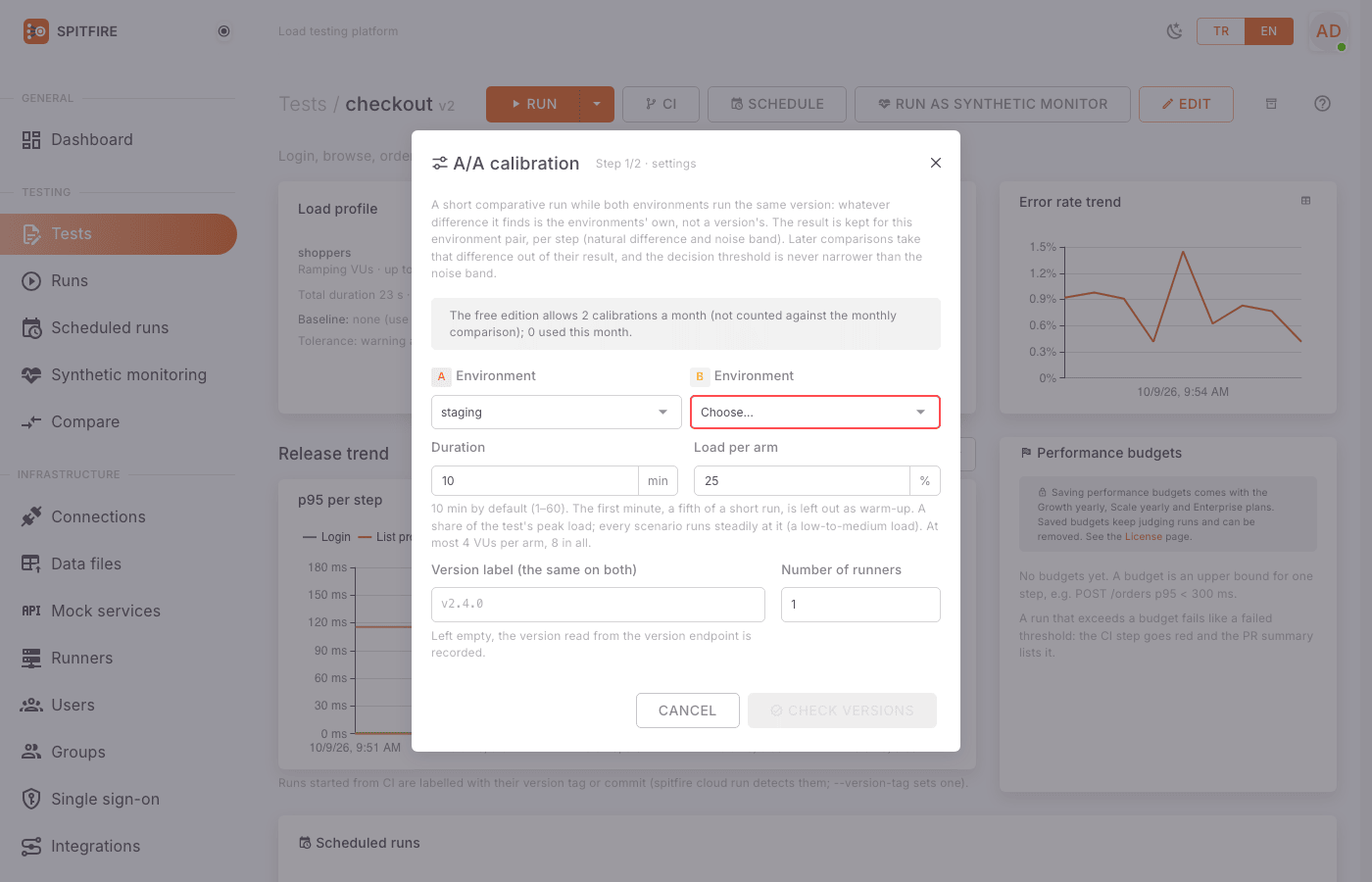Click the Data files table icon
1372x882 pixels.
coord(31,563)
